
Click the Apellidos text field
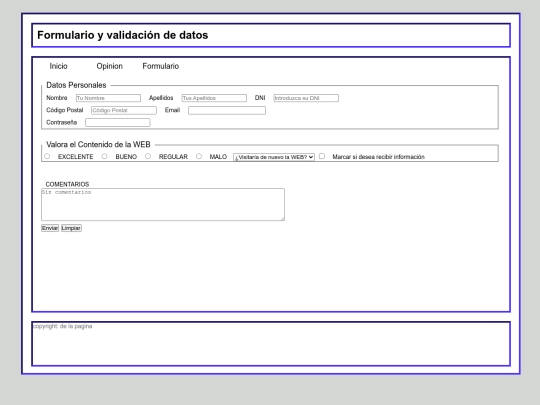pyautogui.click(x=214, y=98)
